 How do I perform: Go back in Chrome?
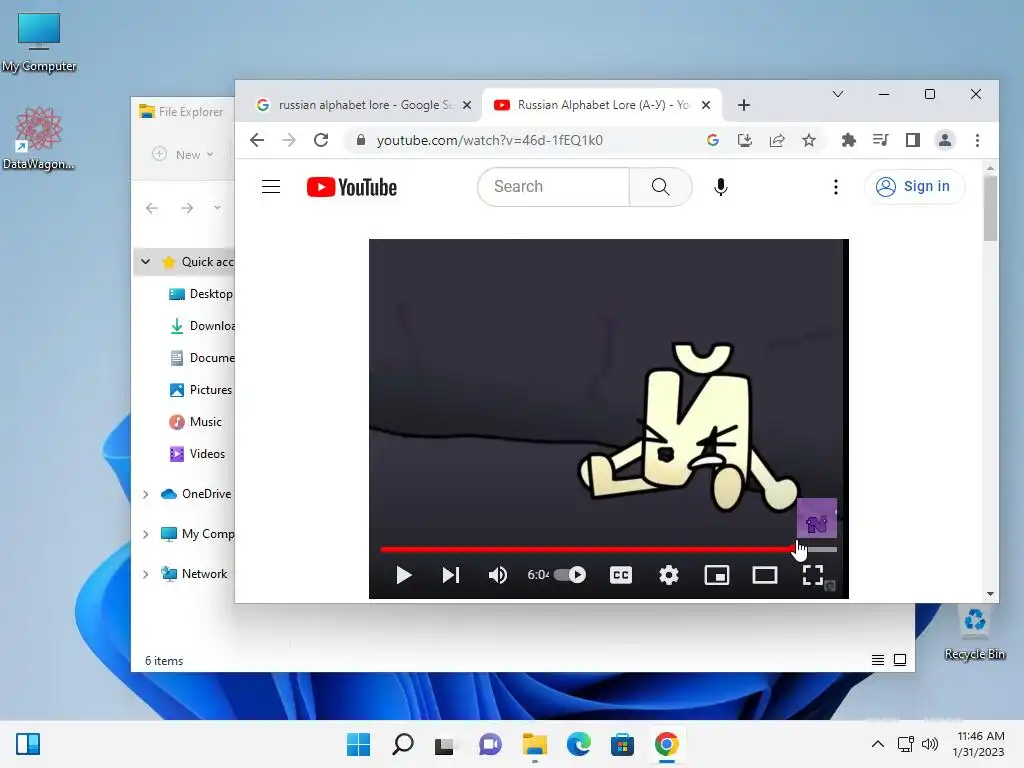click(x=257, y=140)
